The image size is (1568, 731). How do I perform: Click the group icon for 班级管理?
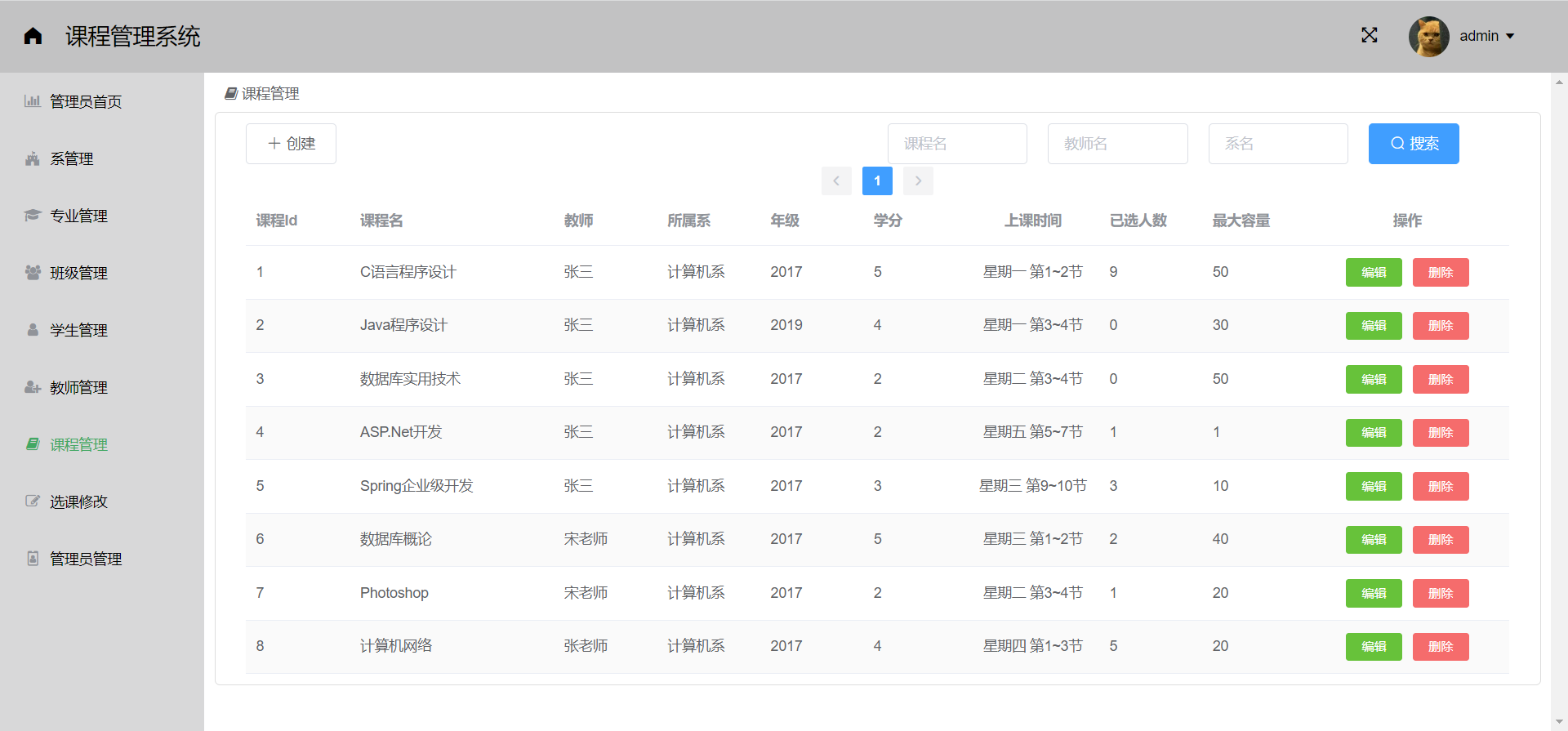33,273
